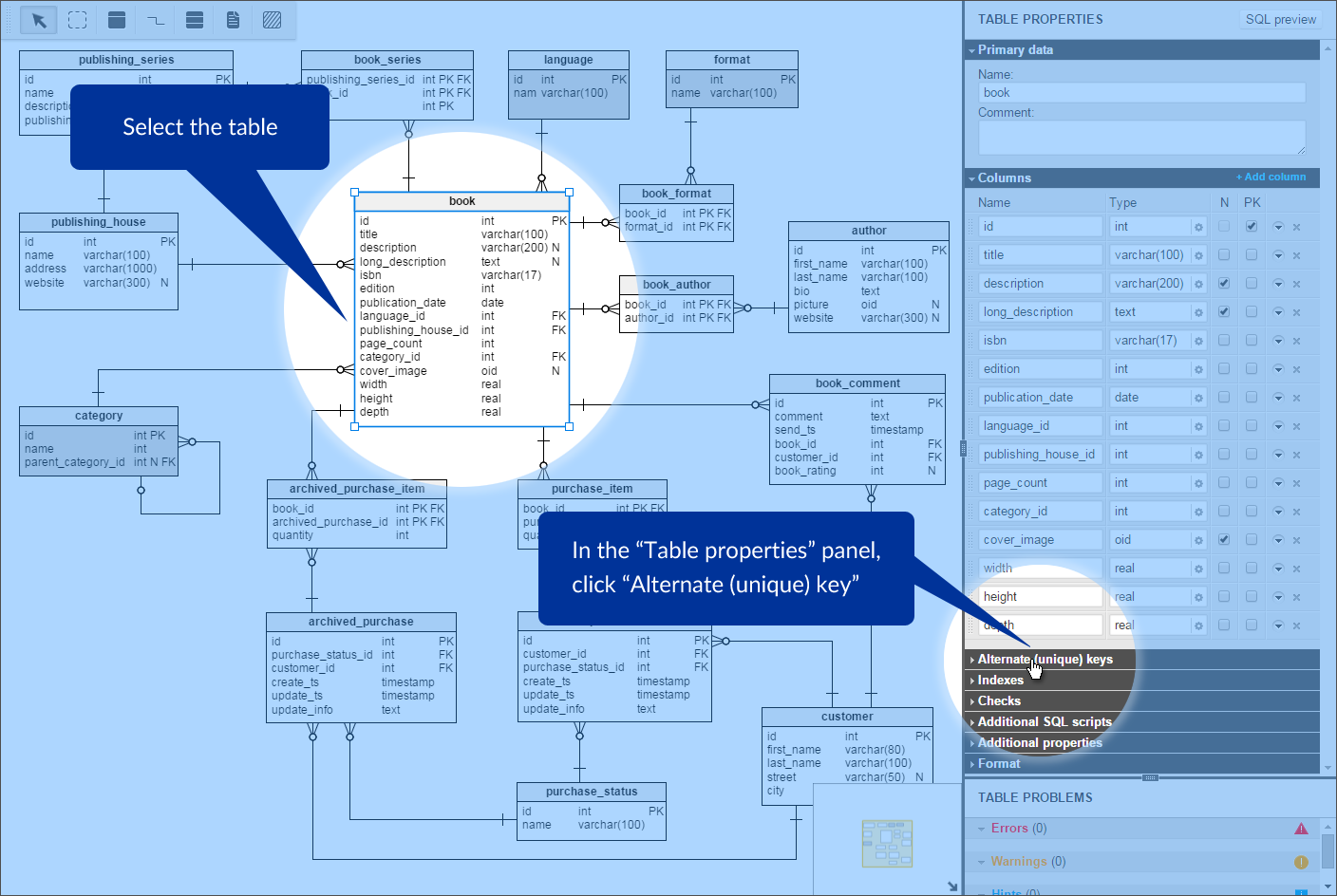The width and height of the screenshot is (1337, 896).
Task: Open type gear for description column
Action: pyautogui.click(x=1198, y=284)
